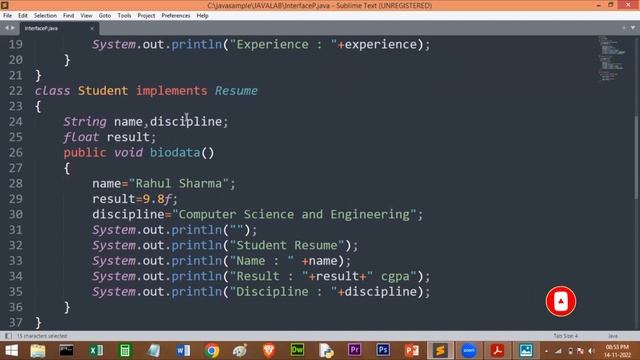
Task: Open the volume speaker tray icon
Action: tap(591, 351)
